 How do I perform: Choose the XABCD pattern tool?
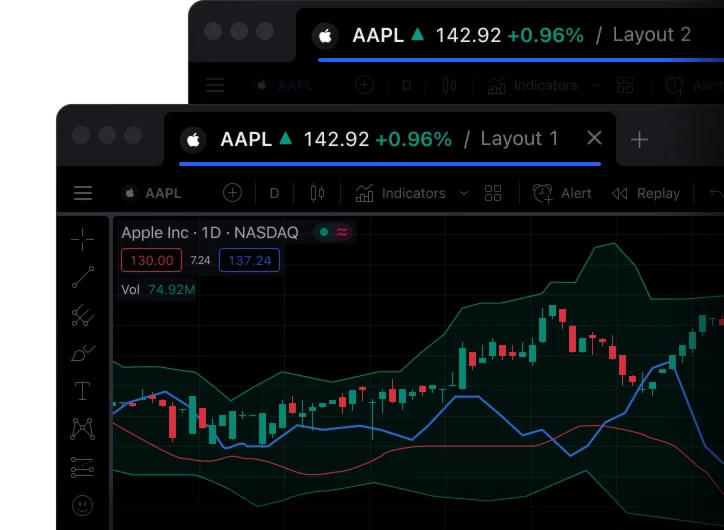(82, 429)
